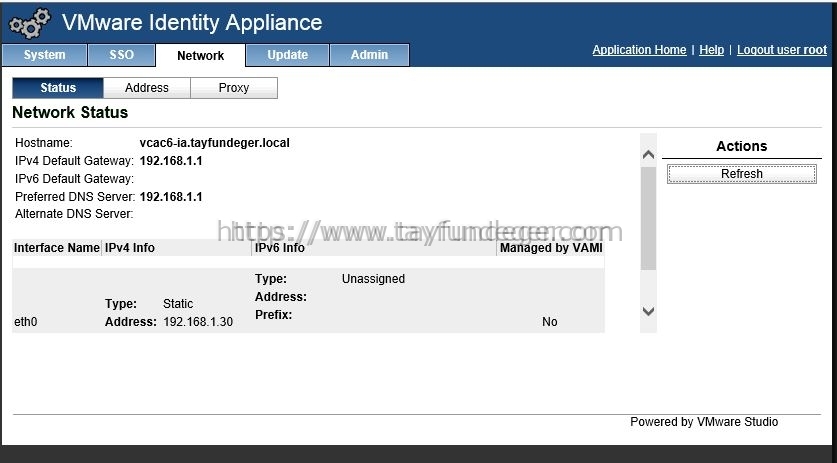Image resolution: width=837 pixels, height=463 pixels.
Task: Click the Static type value
Action: tap(178, 304)
